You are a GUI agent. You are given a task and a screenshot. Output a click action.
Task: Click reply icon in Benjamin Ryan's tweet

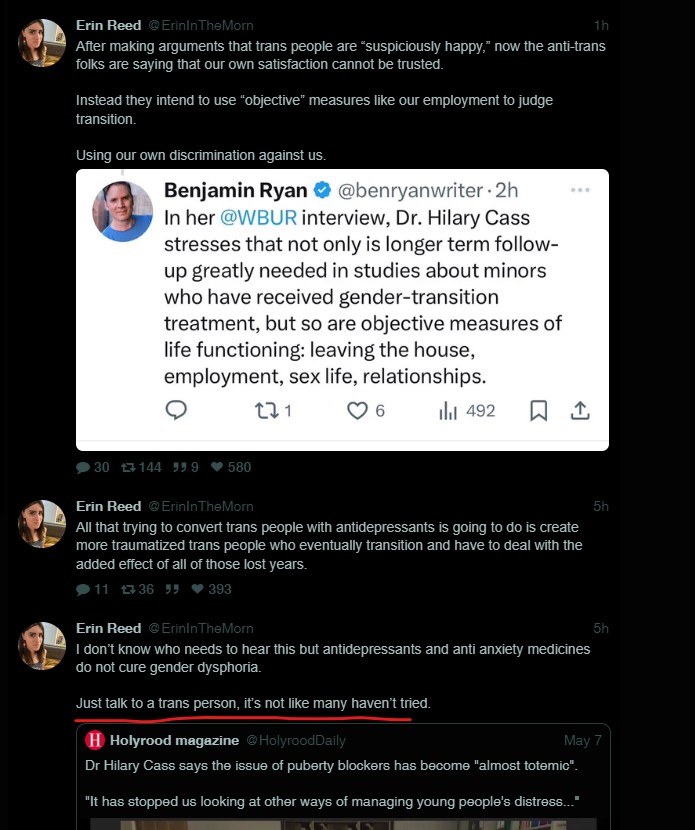point(177,410)
